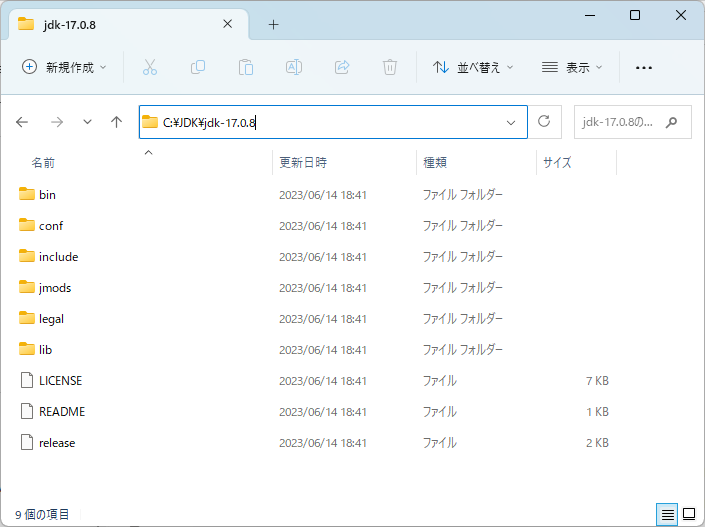705x527 pixels.
Task: Sort by 種類 column header
Action: [435, 162]
